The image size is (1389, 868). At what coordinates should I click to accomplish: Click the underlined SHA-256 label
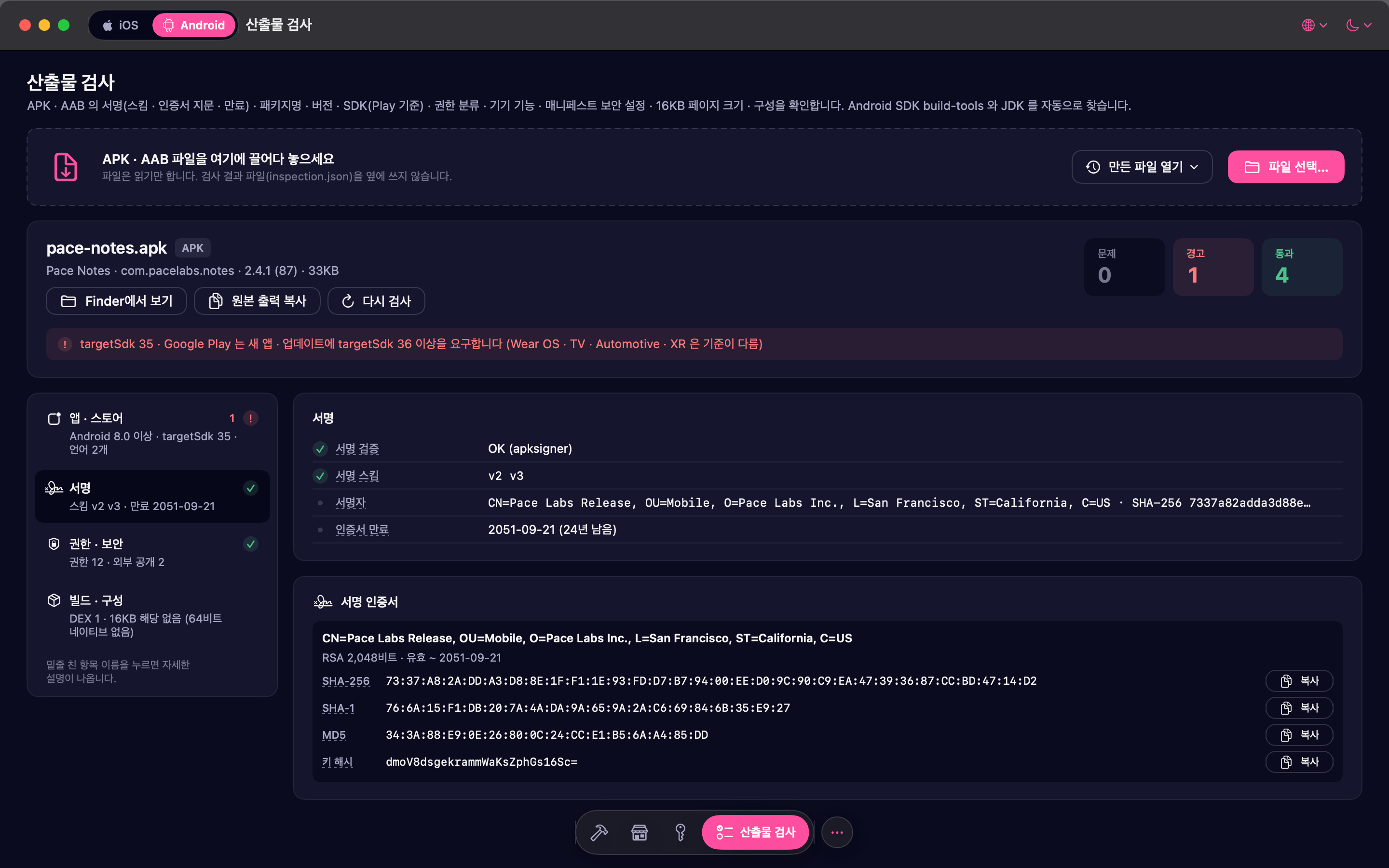pos(346,681)
